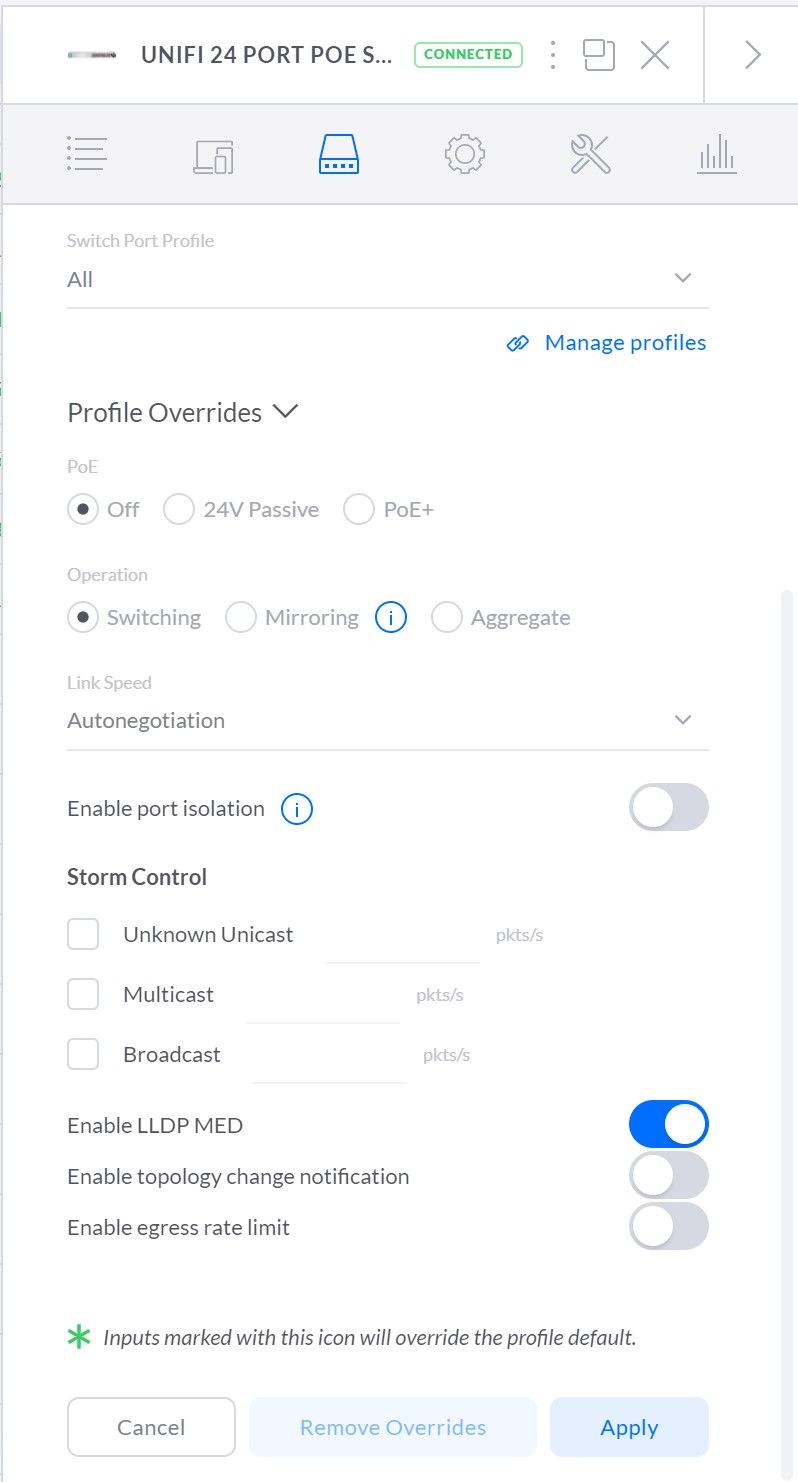Collapse the Profile Overrides section

286,412
